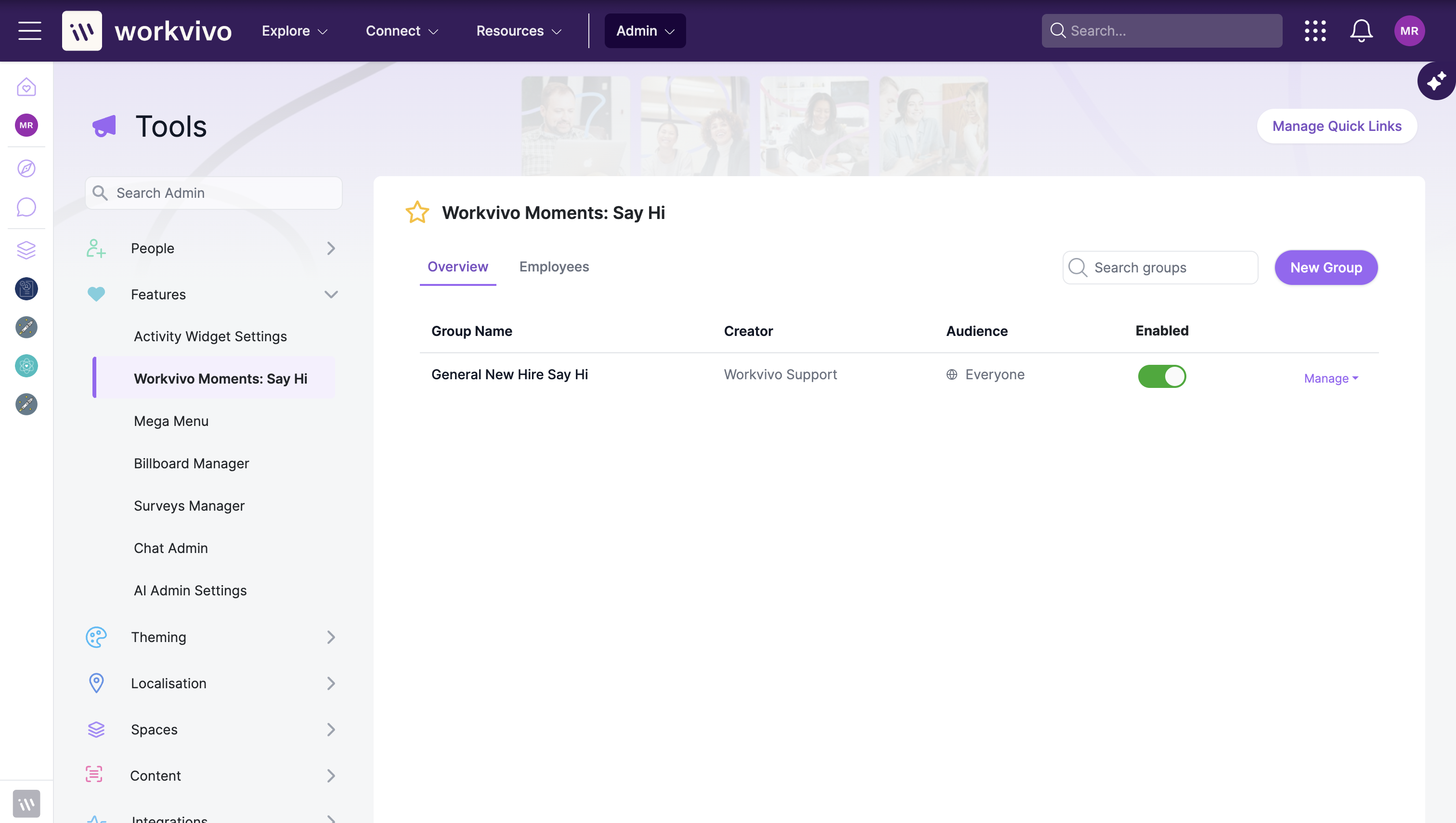The image size is (1456, 823).
Task: Open Manage Quick Links
Action: point(1337,126)
